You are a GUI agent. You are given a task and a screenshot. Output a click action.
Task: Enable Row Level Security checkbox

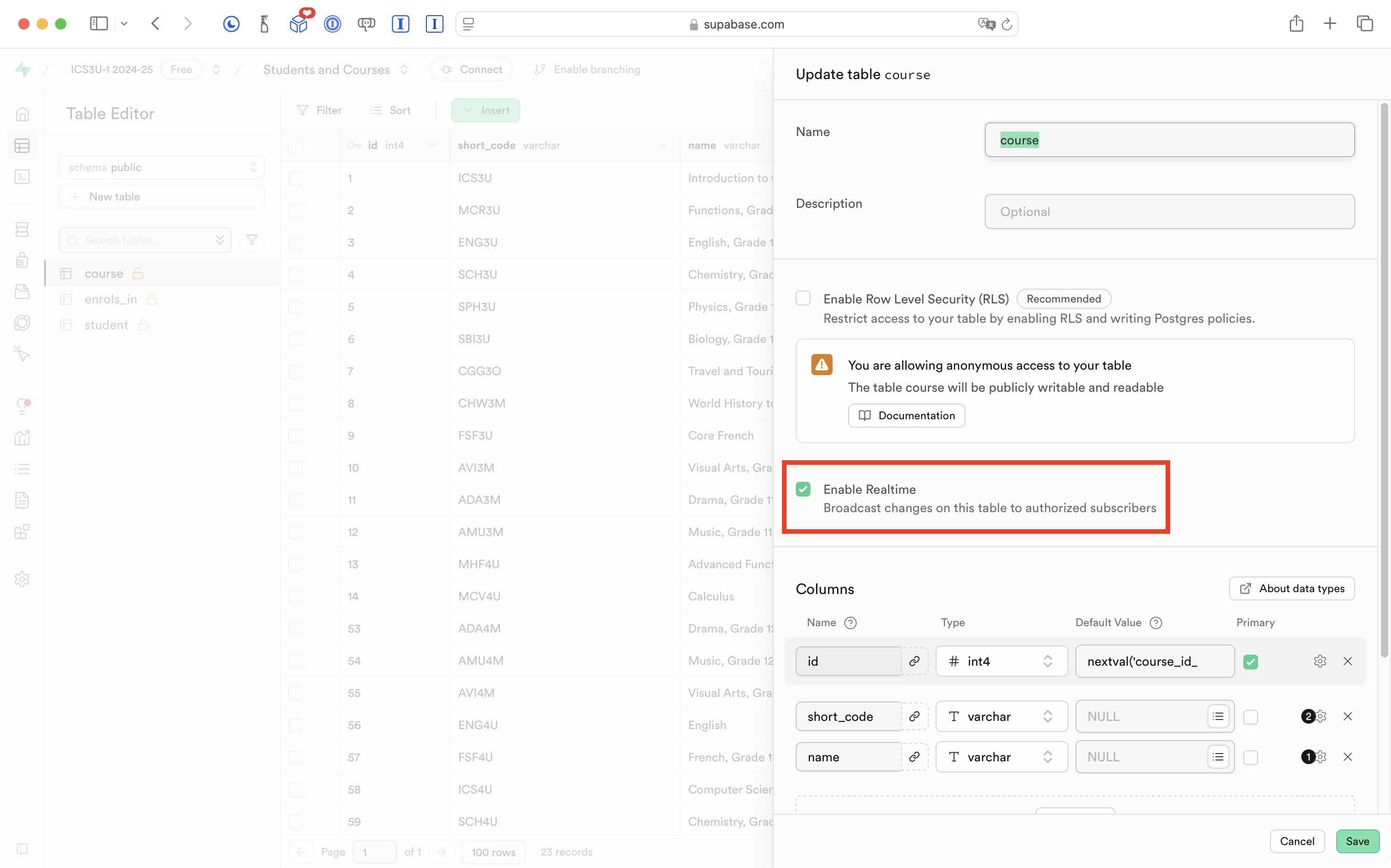click(x=803, y=298)
